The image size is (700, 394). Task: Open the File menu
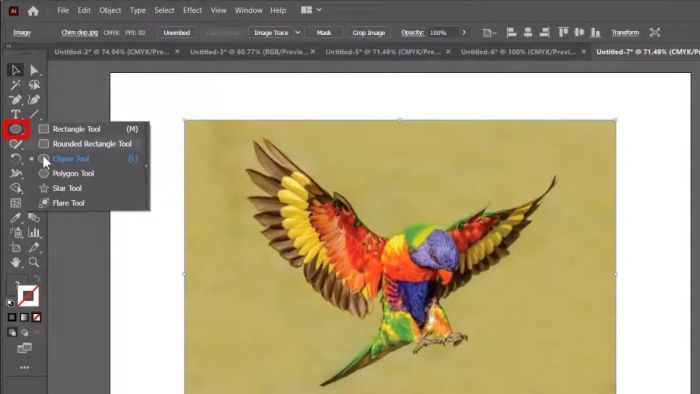coord(63,10)
